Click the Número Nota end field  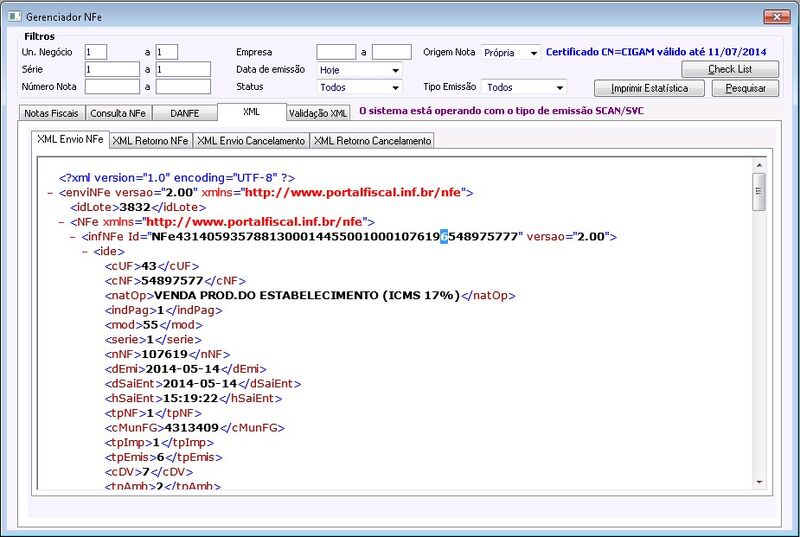[183, 87]
